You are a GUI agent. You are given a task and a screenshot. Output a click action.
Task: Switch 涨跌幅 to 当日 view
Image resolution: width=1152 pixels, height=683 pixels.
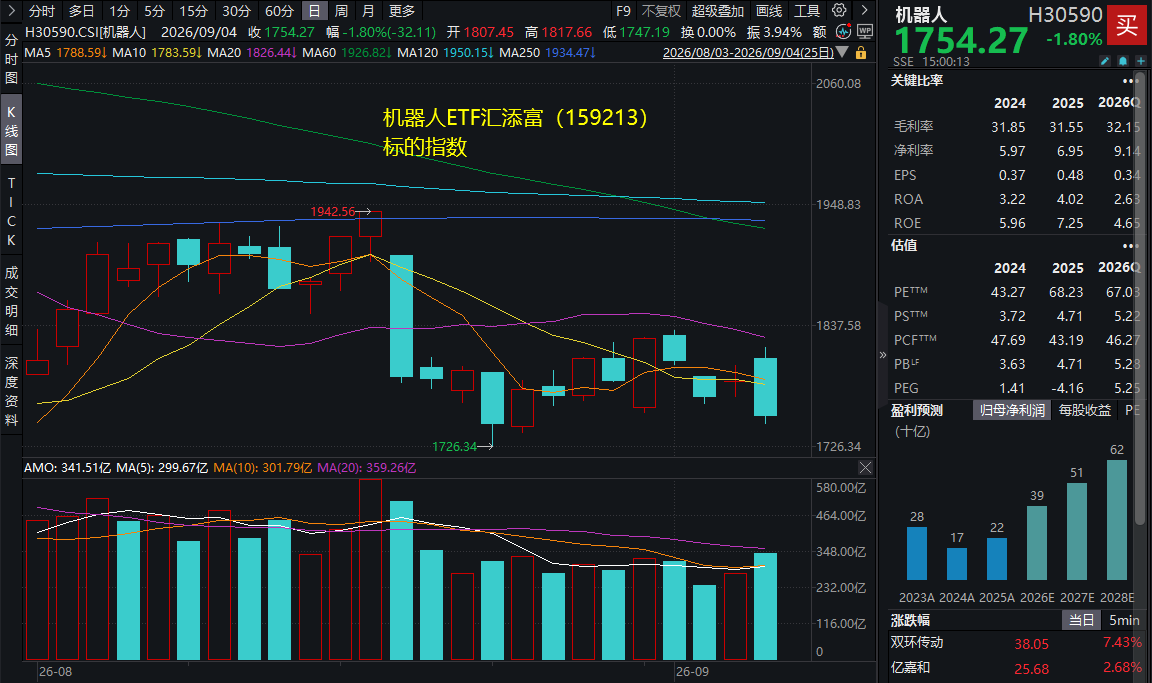1081,620
